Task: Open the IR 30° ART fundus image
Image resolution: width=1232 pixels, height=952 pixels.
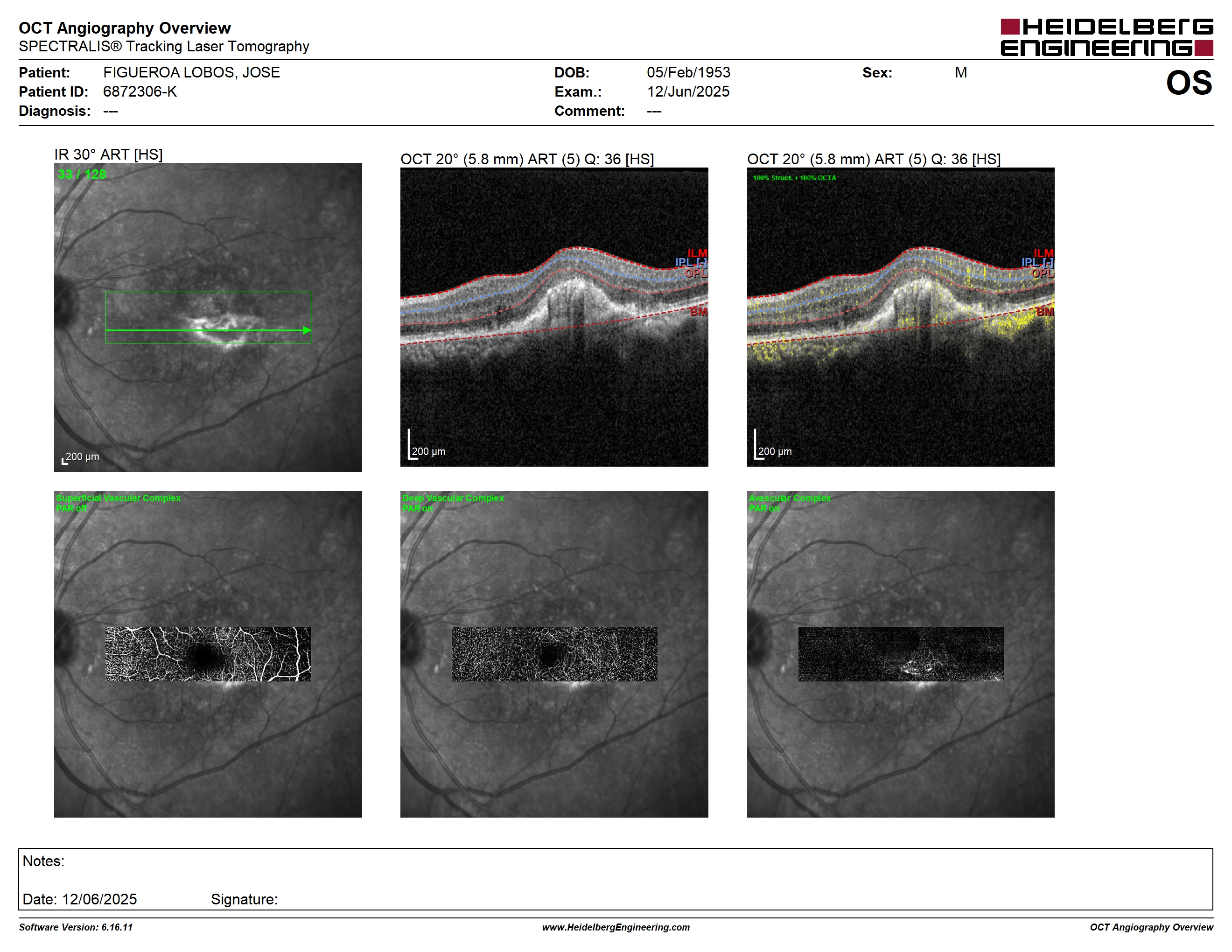Action: coord(208,317)
